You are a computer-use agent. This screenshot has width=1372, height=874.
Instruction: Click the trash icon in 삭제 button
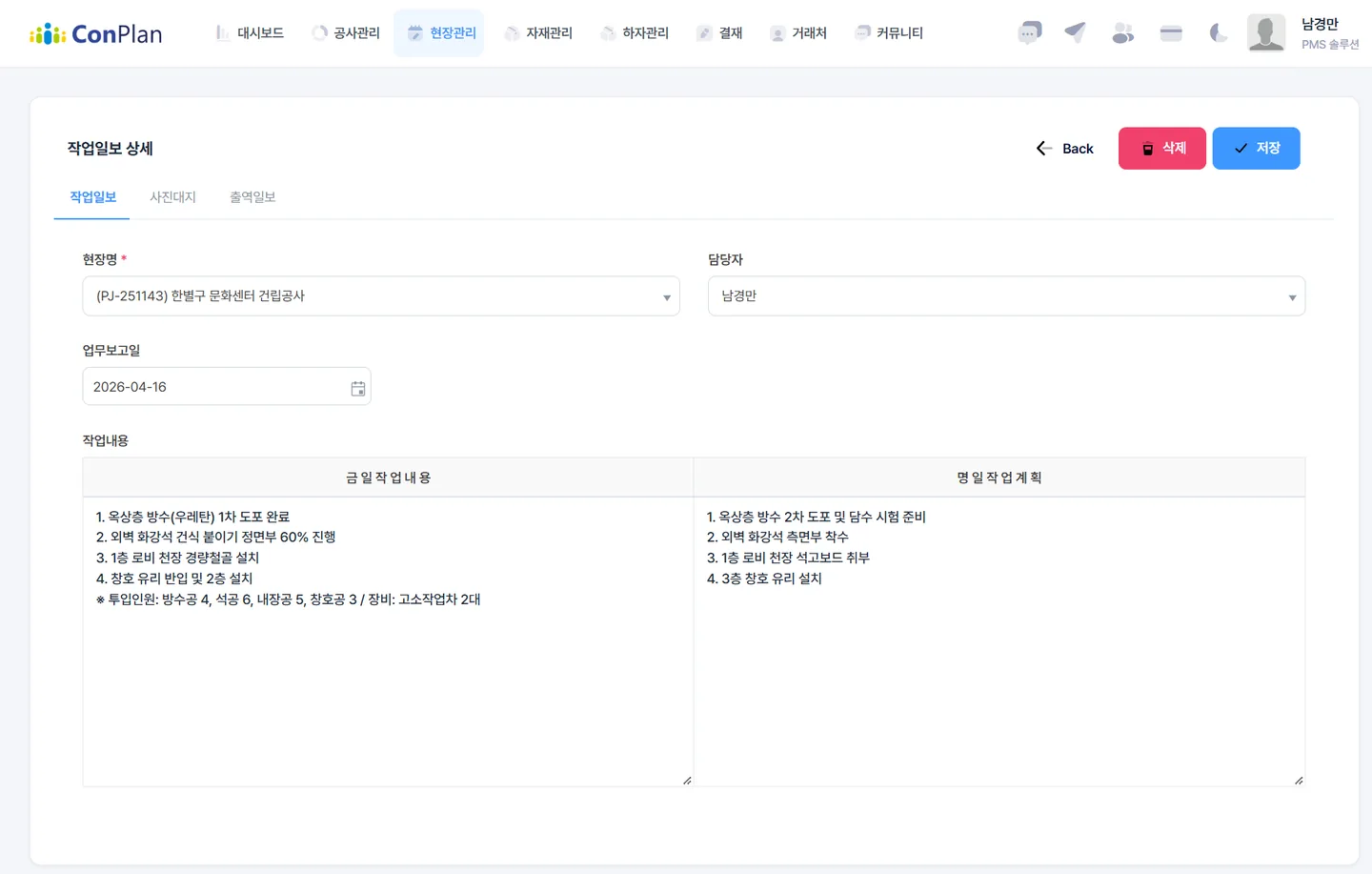click(x=1148, y=149)
